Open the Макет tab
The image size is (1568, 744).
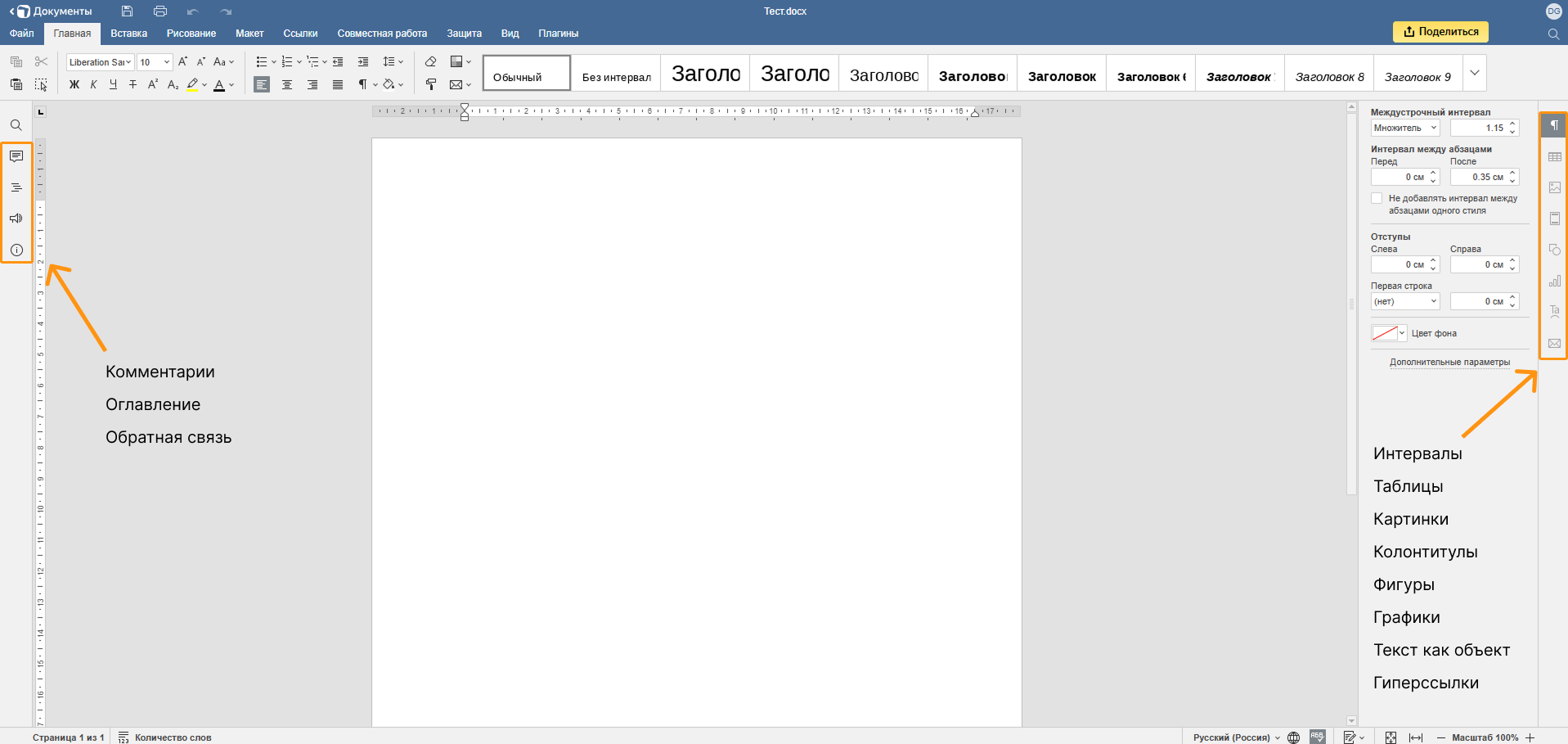[x=249, y=34]
